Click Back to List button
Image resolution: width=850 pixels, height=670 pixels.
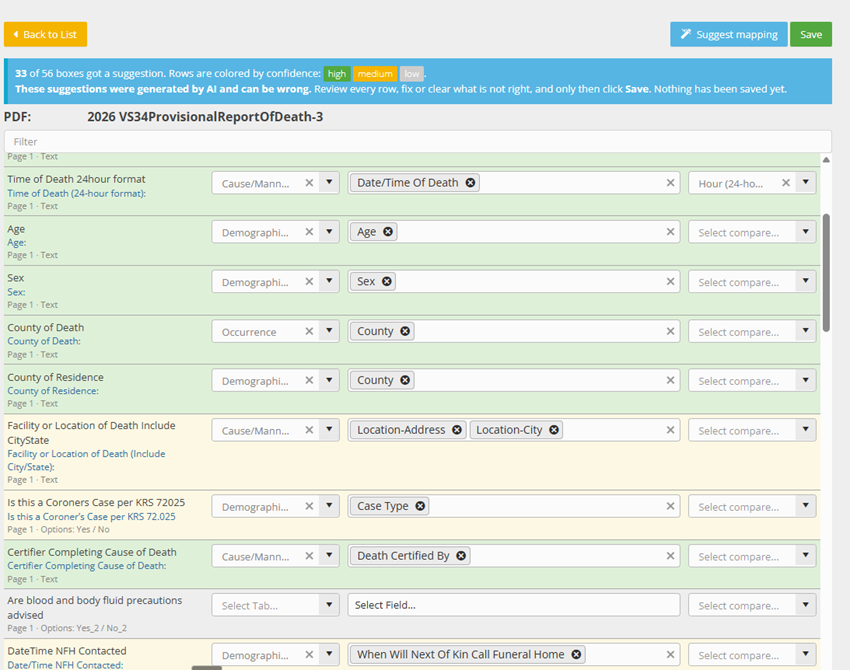tap(46, 34)
